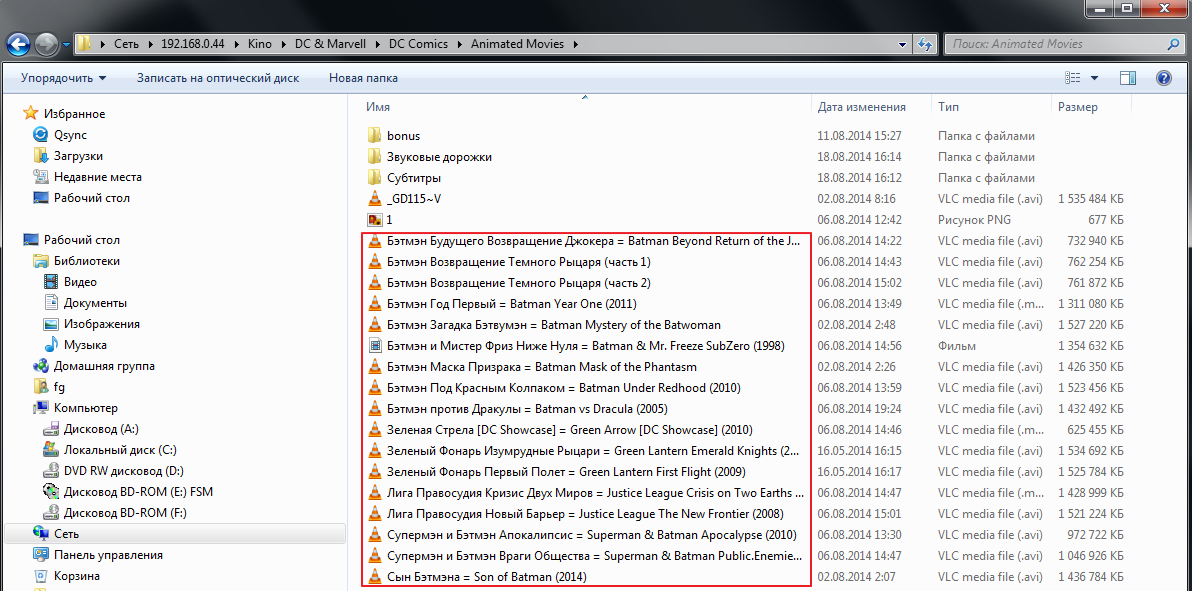Toggle the preview pane button
Viewport: 1192px width, 591px height.
click(x=1128, y=78)
